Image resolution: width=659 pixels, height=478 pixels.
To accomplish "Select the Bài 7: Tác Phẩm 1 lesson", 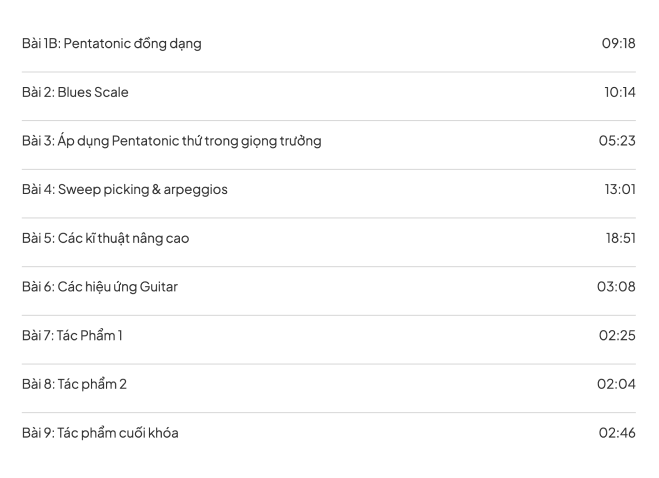I will coord(72,335).
